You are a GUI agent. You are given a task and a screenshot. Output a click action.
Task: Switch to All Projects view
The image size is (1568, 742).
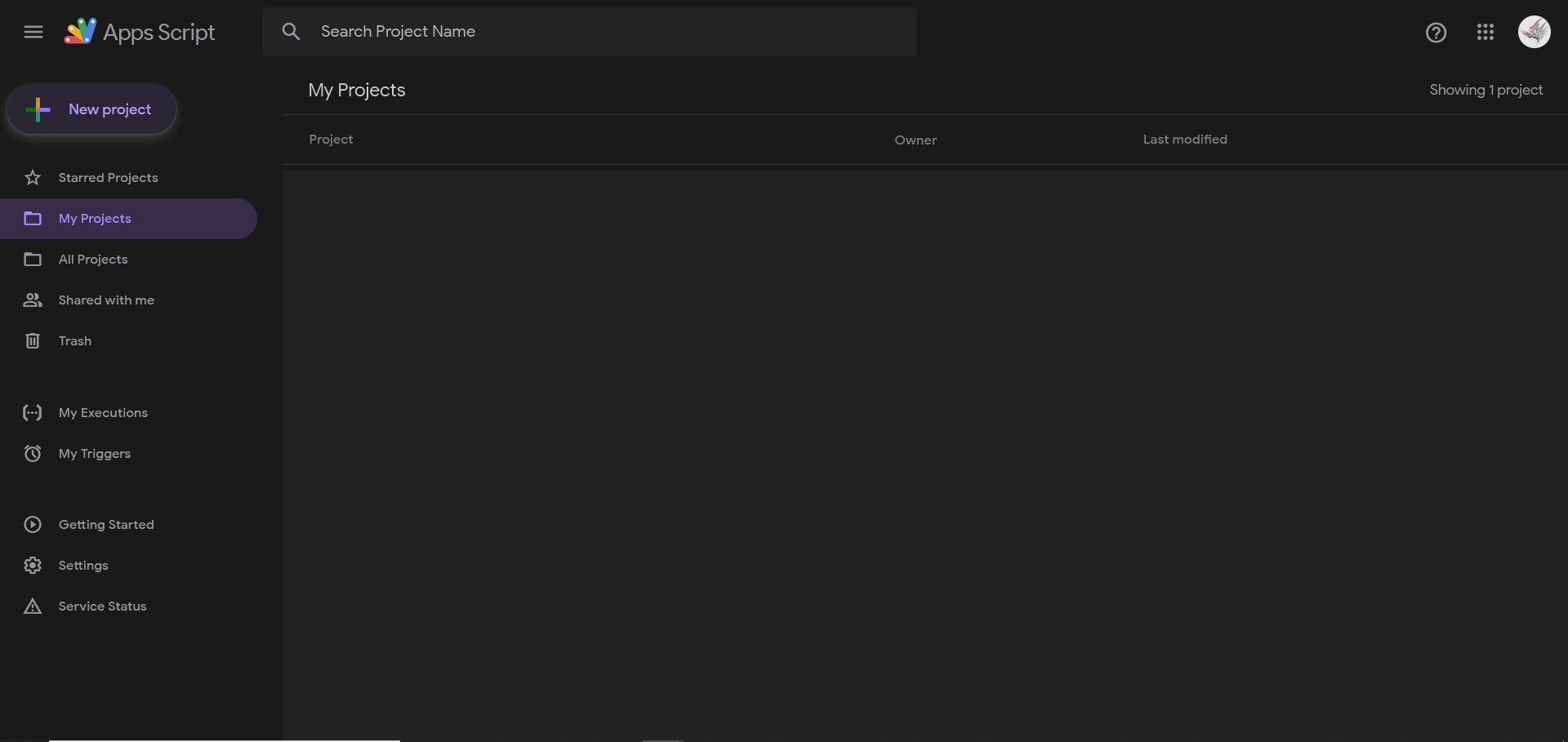tap(93, 259)
